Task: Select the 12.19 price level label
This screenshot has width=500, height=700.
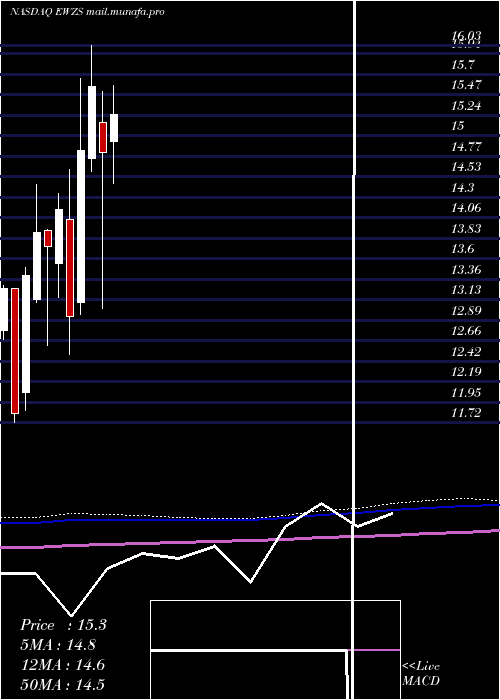Action: click(x=467, y=372)
